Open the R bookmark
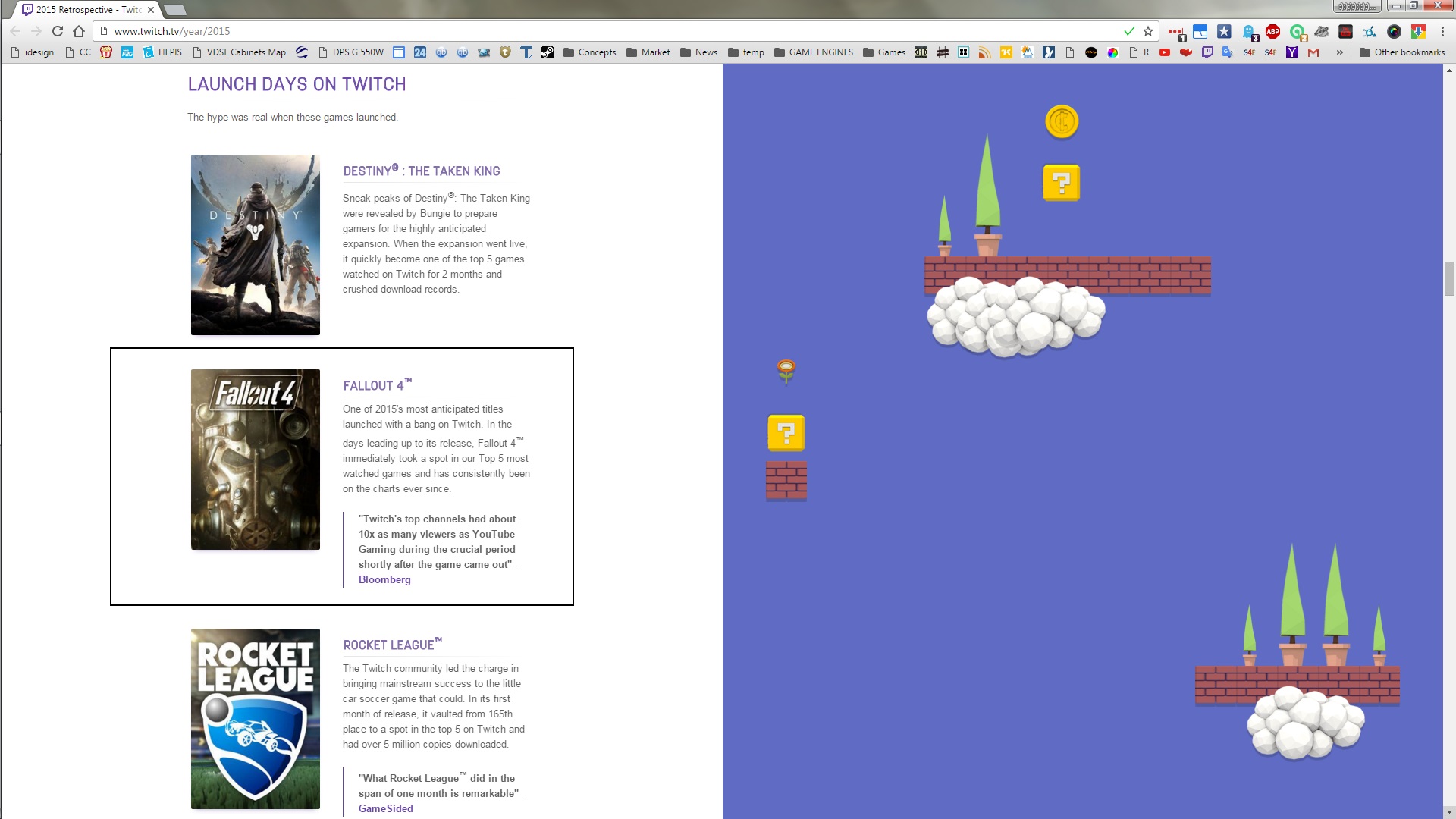1456x819 pixels. point(1139,52)
